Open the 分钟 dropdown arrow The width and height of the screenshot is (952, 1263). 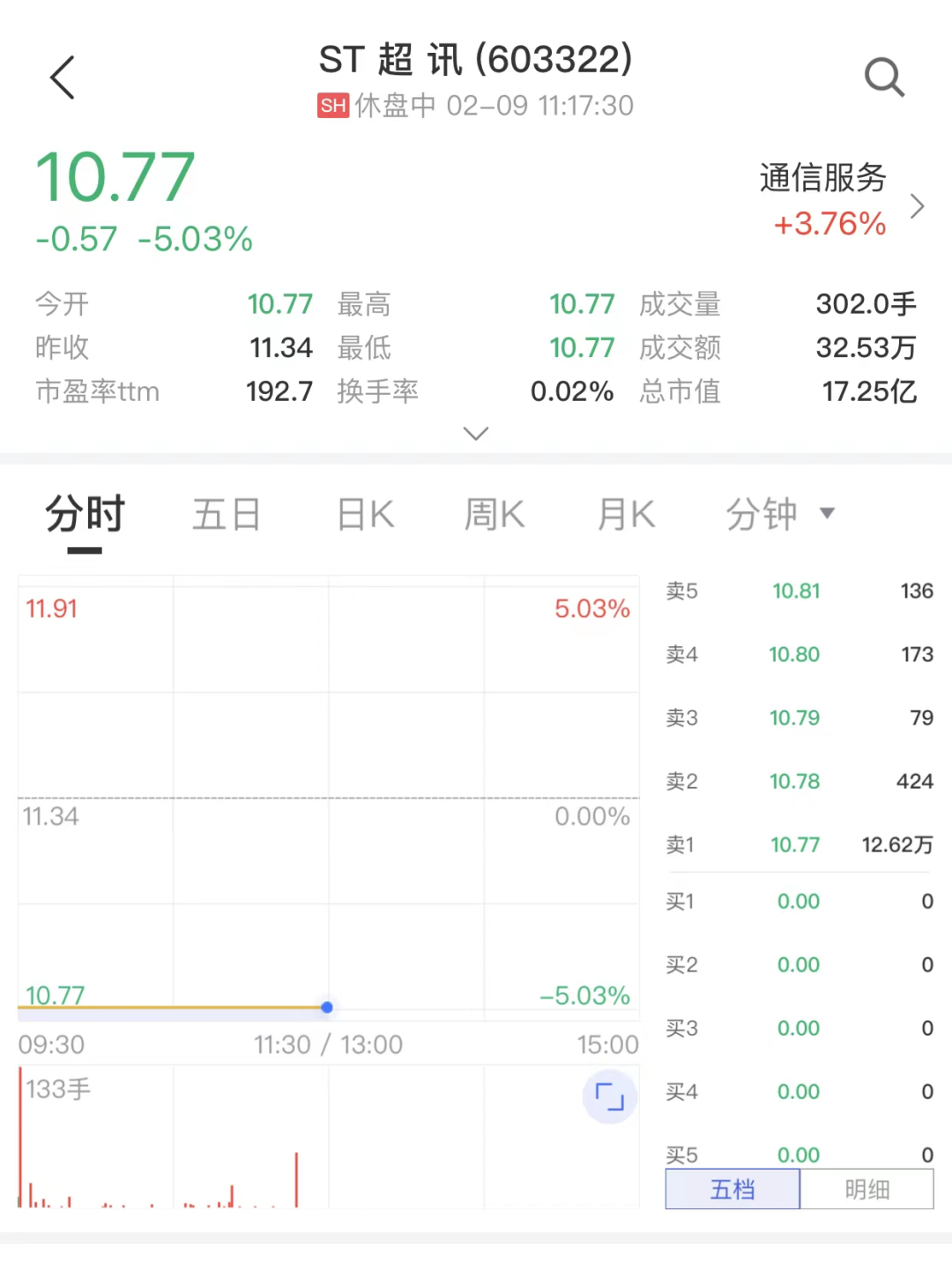tap(827, 513)
